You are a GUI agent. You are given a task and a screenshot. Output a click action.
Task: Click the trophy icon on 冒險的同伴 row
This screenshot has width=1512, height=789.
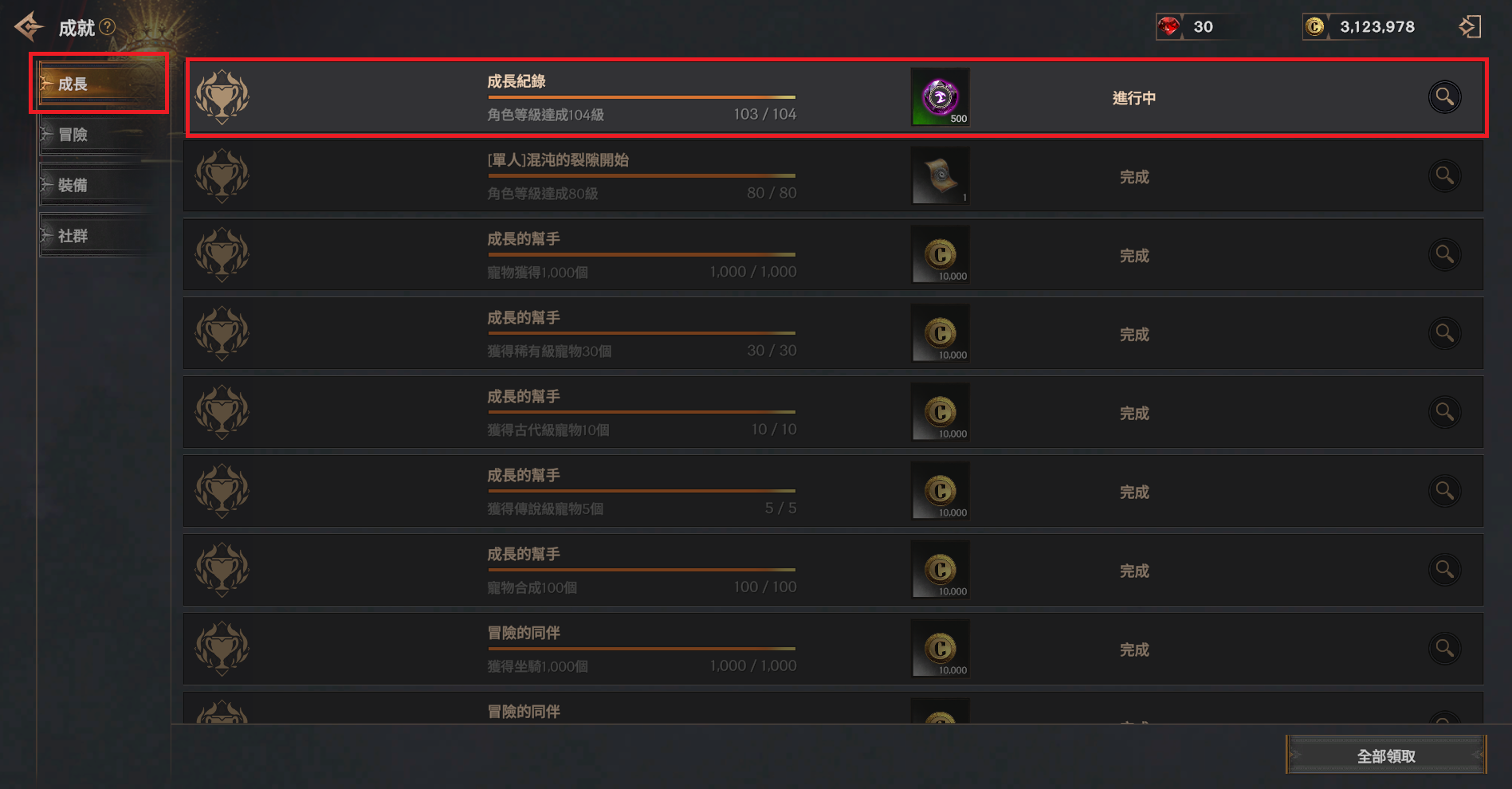[222, 649]
